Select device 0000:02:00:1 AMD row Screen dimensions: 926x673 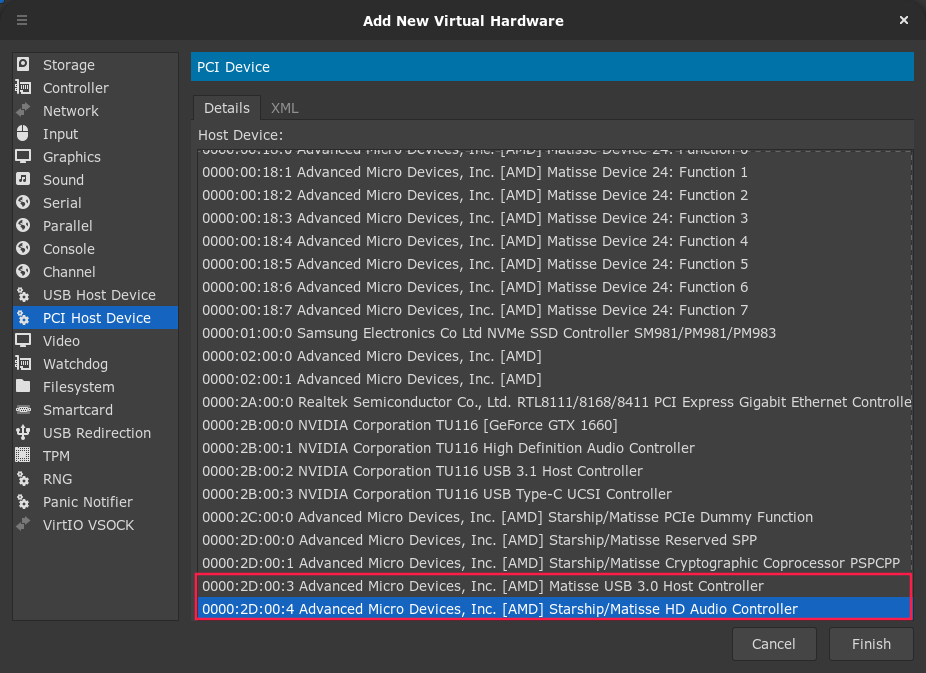pos(555,379)
